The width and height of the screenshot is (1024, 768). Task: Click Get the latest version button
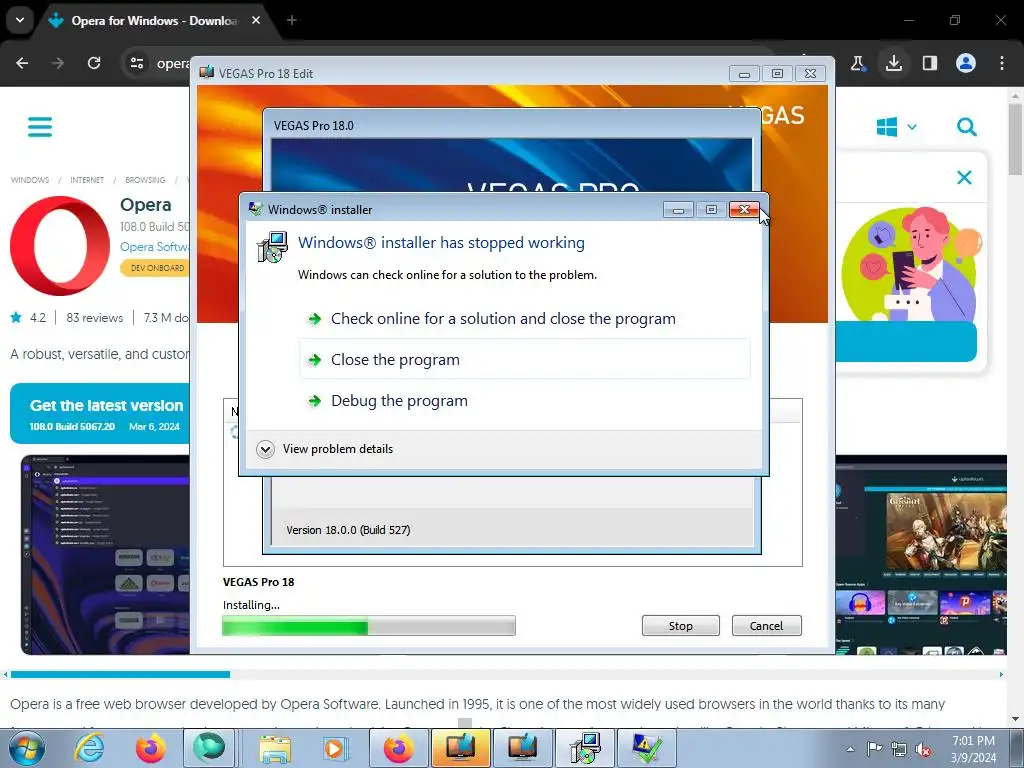tap(100, 413)
